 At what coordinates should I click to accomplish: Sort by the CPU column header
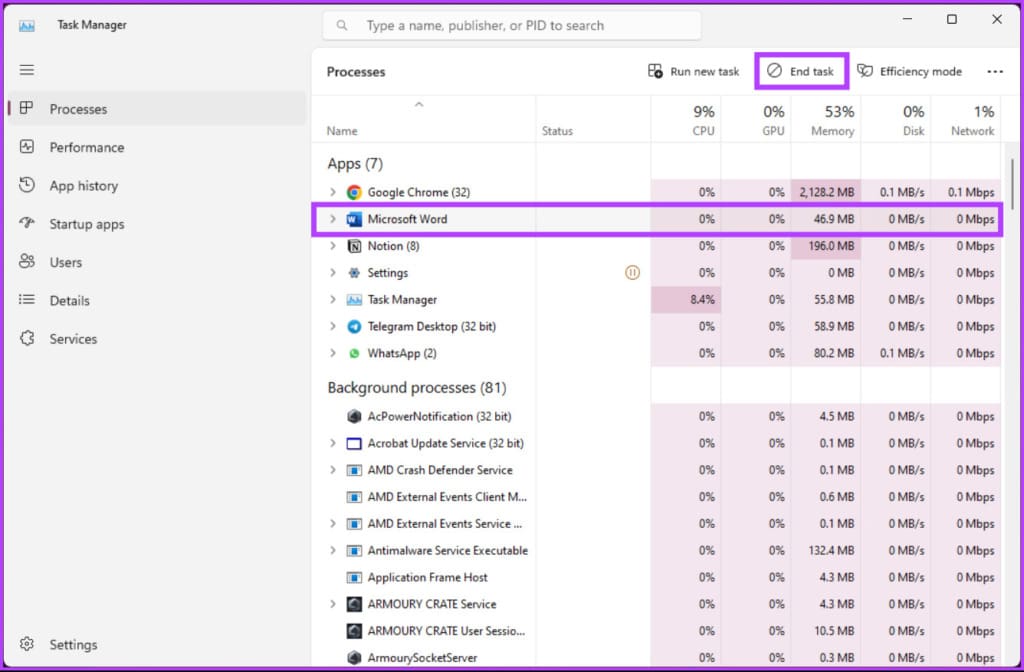point(686,120)
